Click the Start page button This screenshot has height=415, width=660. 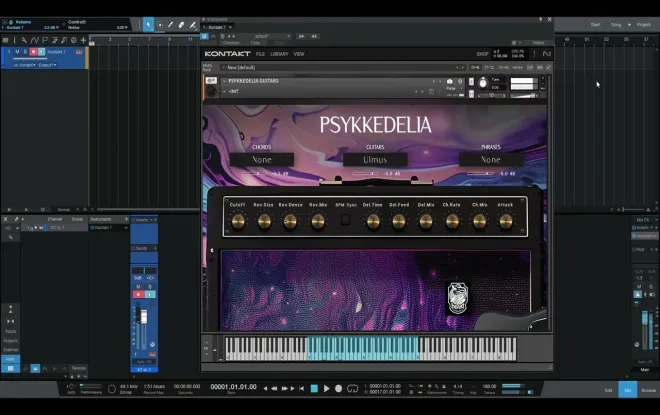coord(595,25)
